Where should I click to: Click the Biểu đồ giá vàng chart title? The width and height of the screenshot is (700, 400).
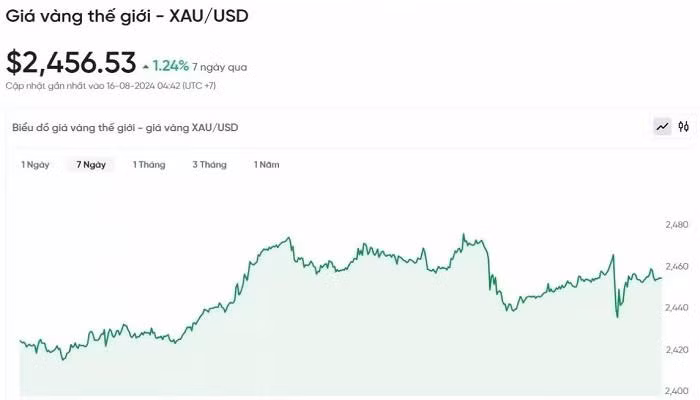pos(125,128)
